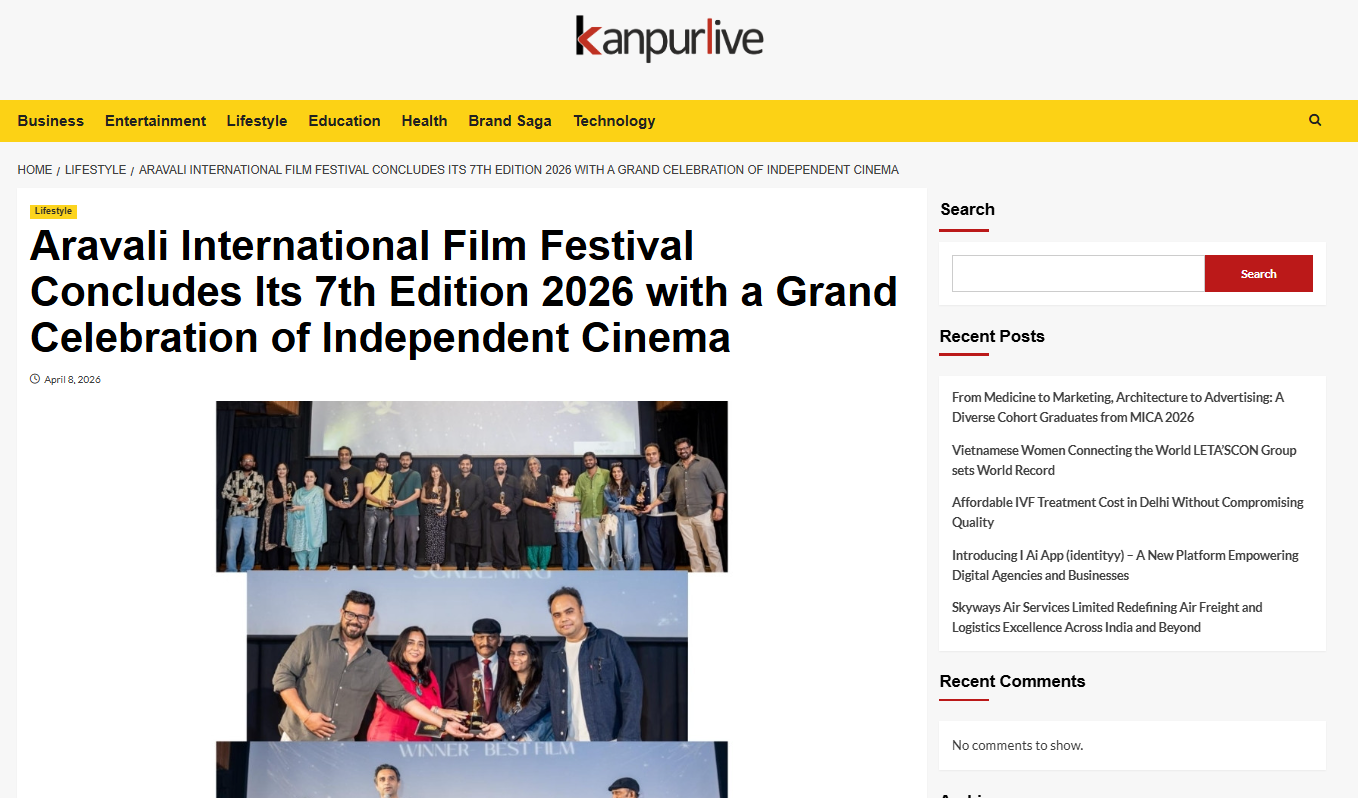
Task: Click the clock icon beside the post date
Action: pyautogui.click(x=35, y=379)
